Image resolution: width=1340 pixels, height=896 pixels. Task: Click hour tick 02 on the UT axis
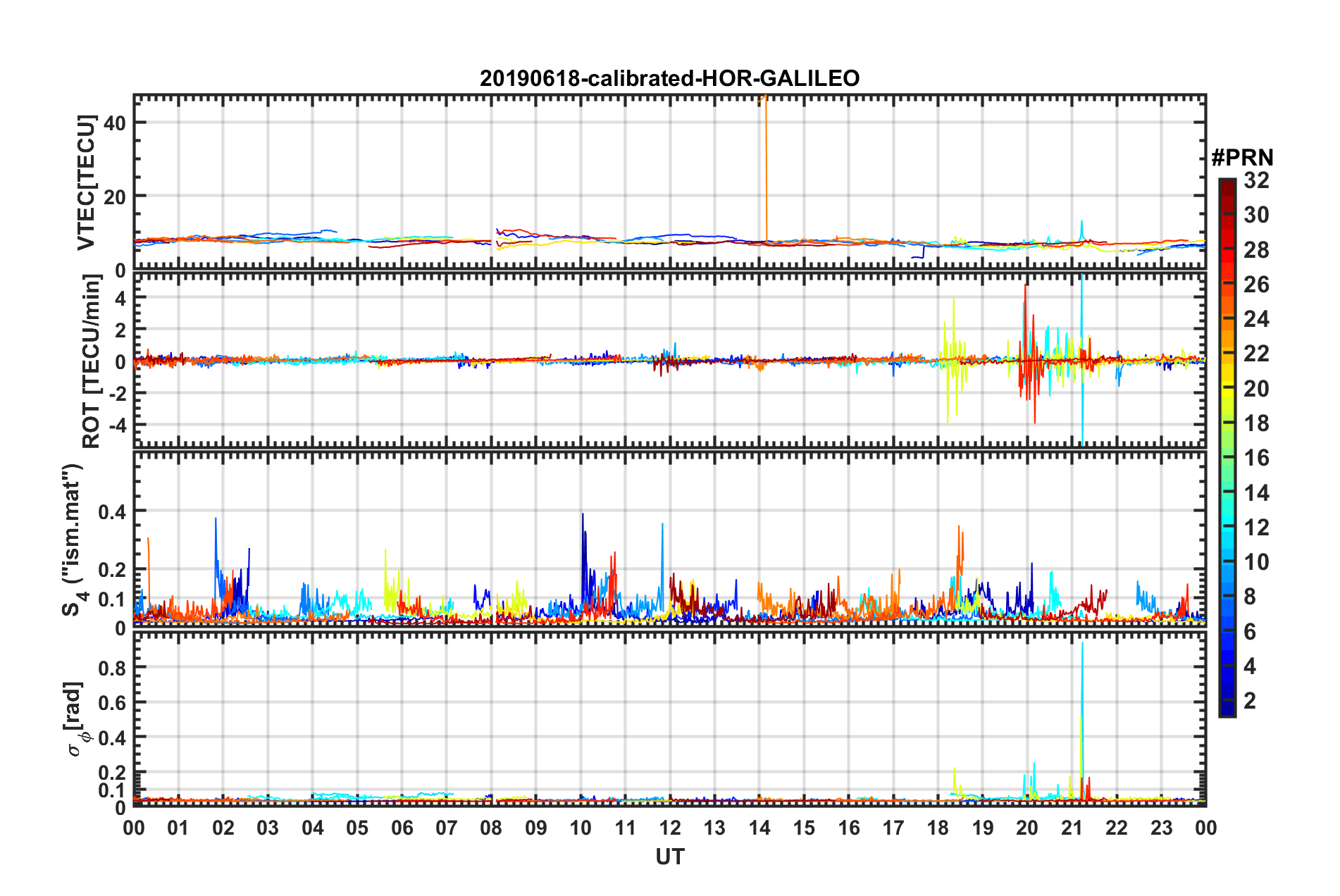point(223,828)
